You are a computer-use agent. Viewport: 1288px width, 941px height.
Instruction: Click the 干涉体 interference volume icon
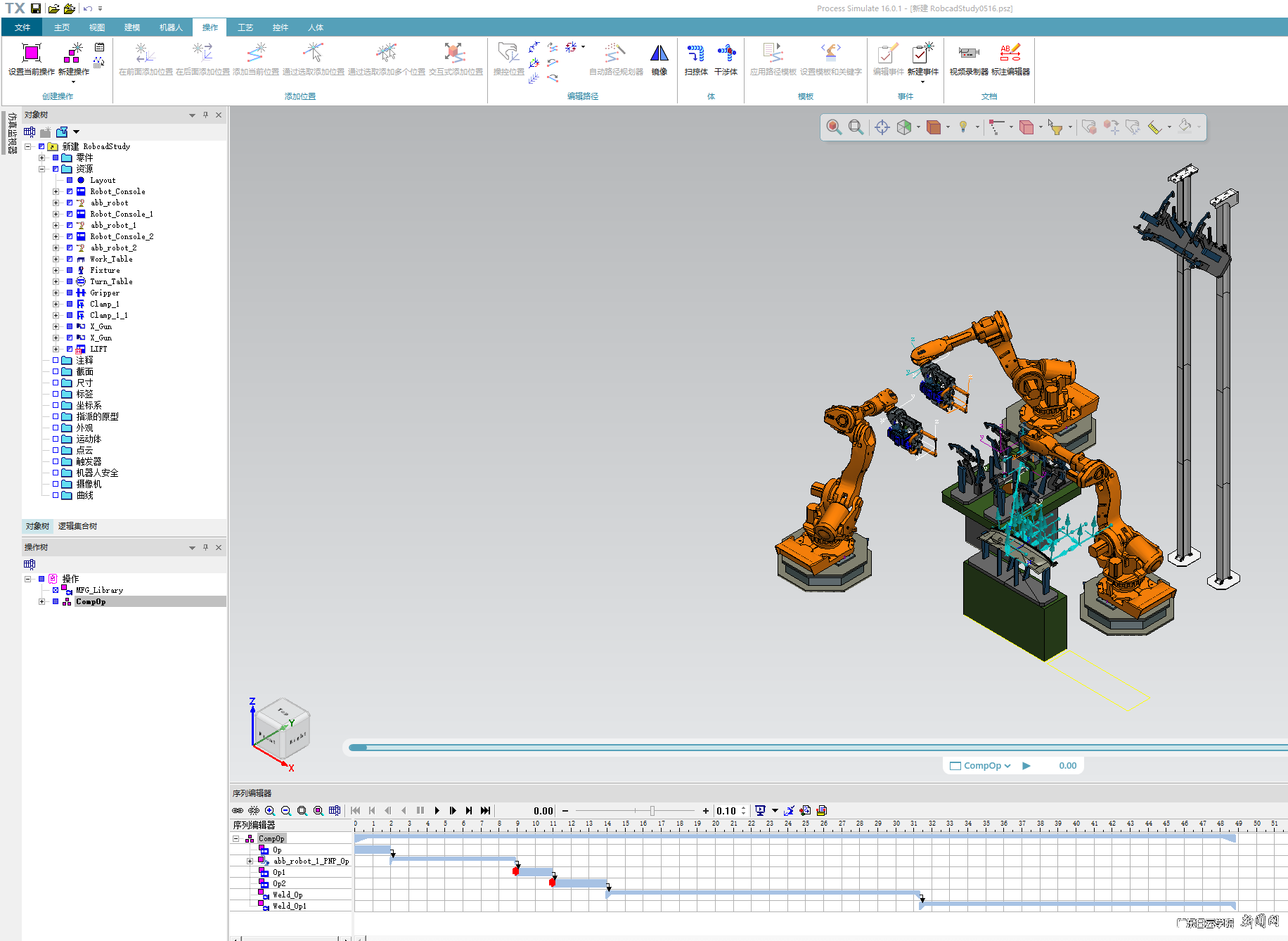click(x=726, y=54)
